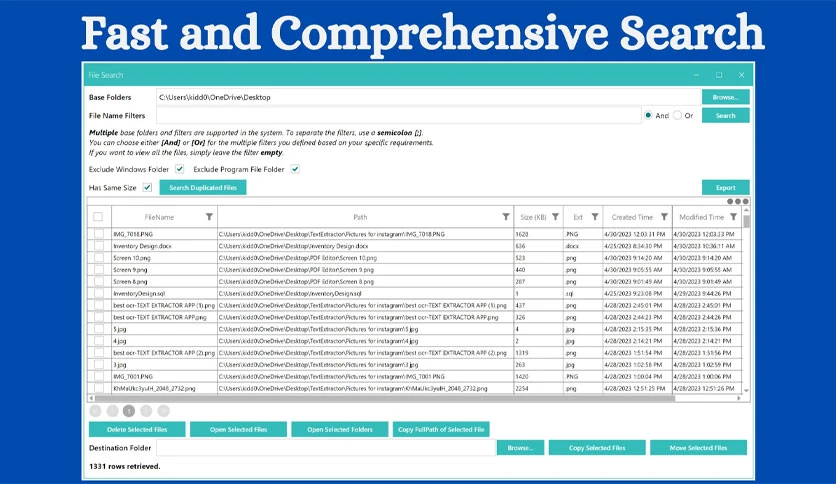
Task: Open the Ext column filter funnel
Action: point(595,217)
